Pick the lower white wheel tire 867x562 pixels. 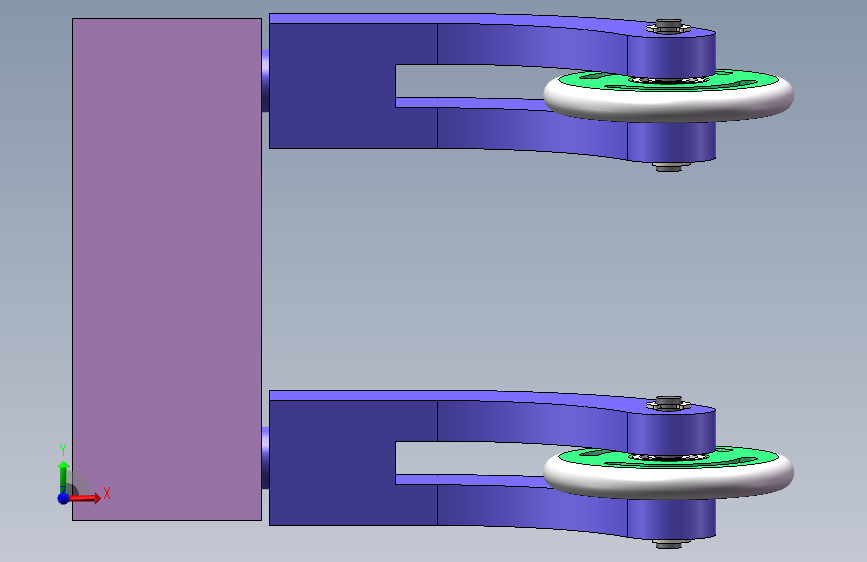pos(668,482)
